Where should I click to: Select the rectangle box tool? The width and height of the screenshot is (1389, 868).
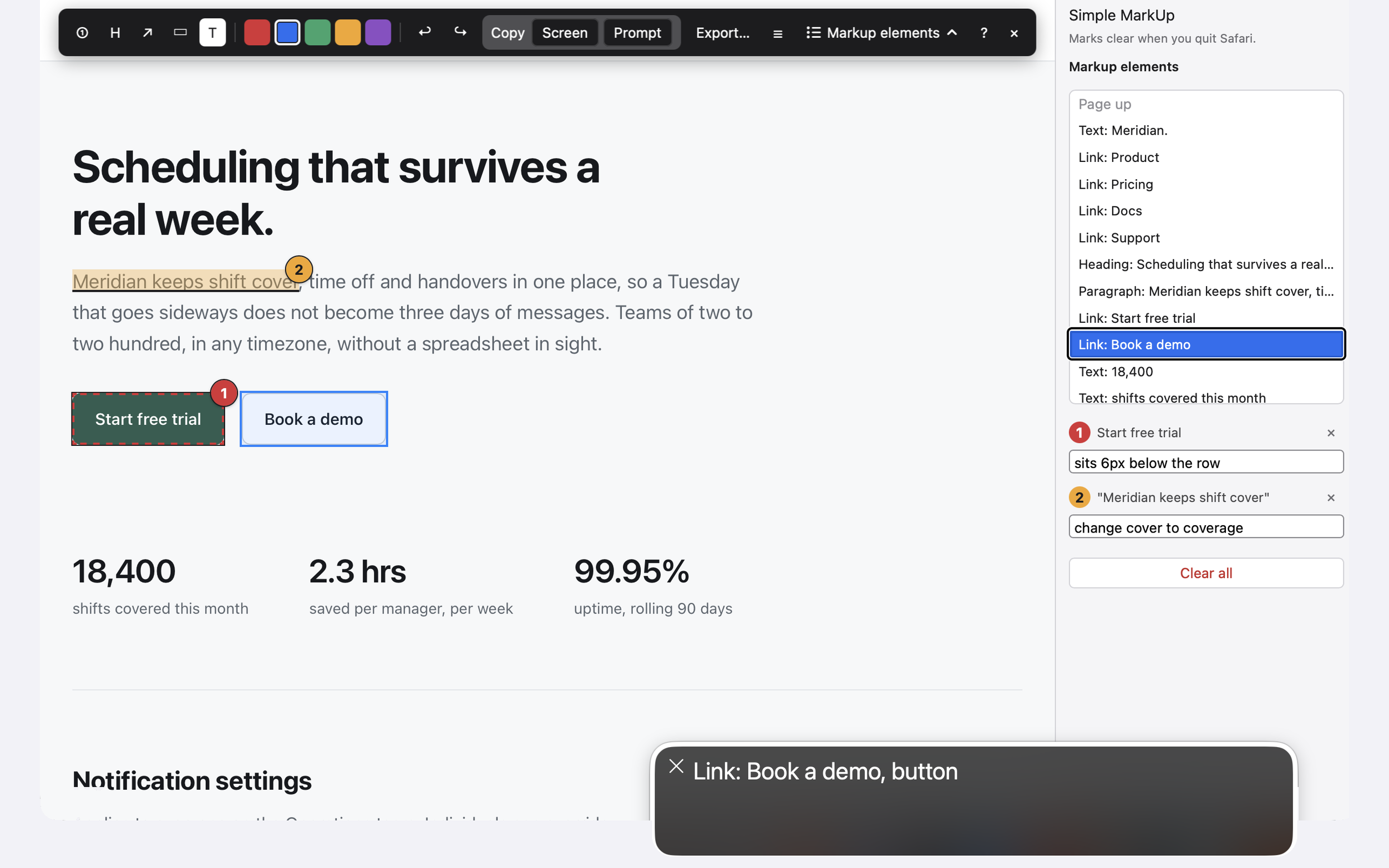[x=180, y=33]
